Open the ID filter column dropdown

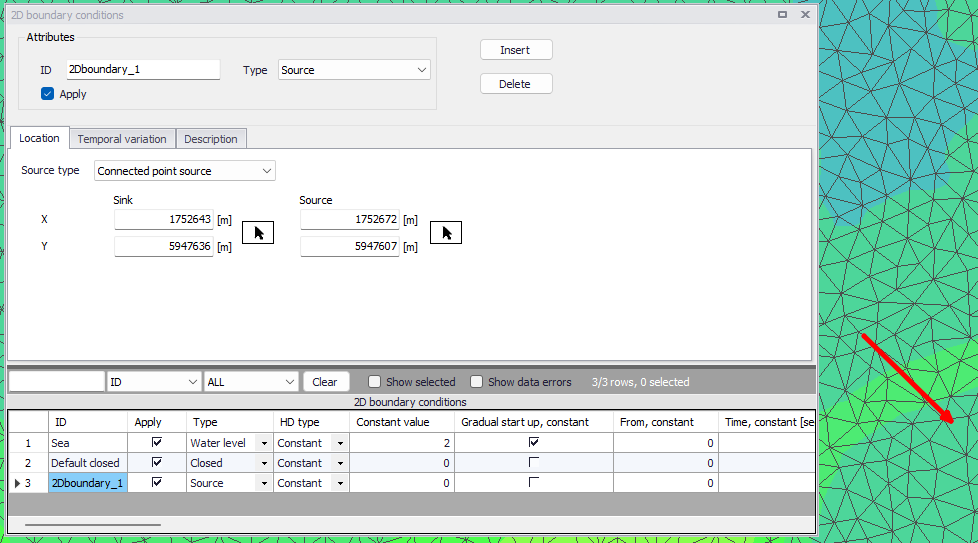[153, 382]
